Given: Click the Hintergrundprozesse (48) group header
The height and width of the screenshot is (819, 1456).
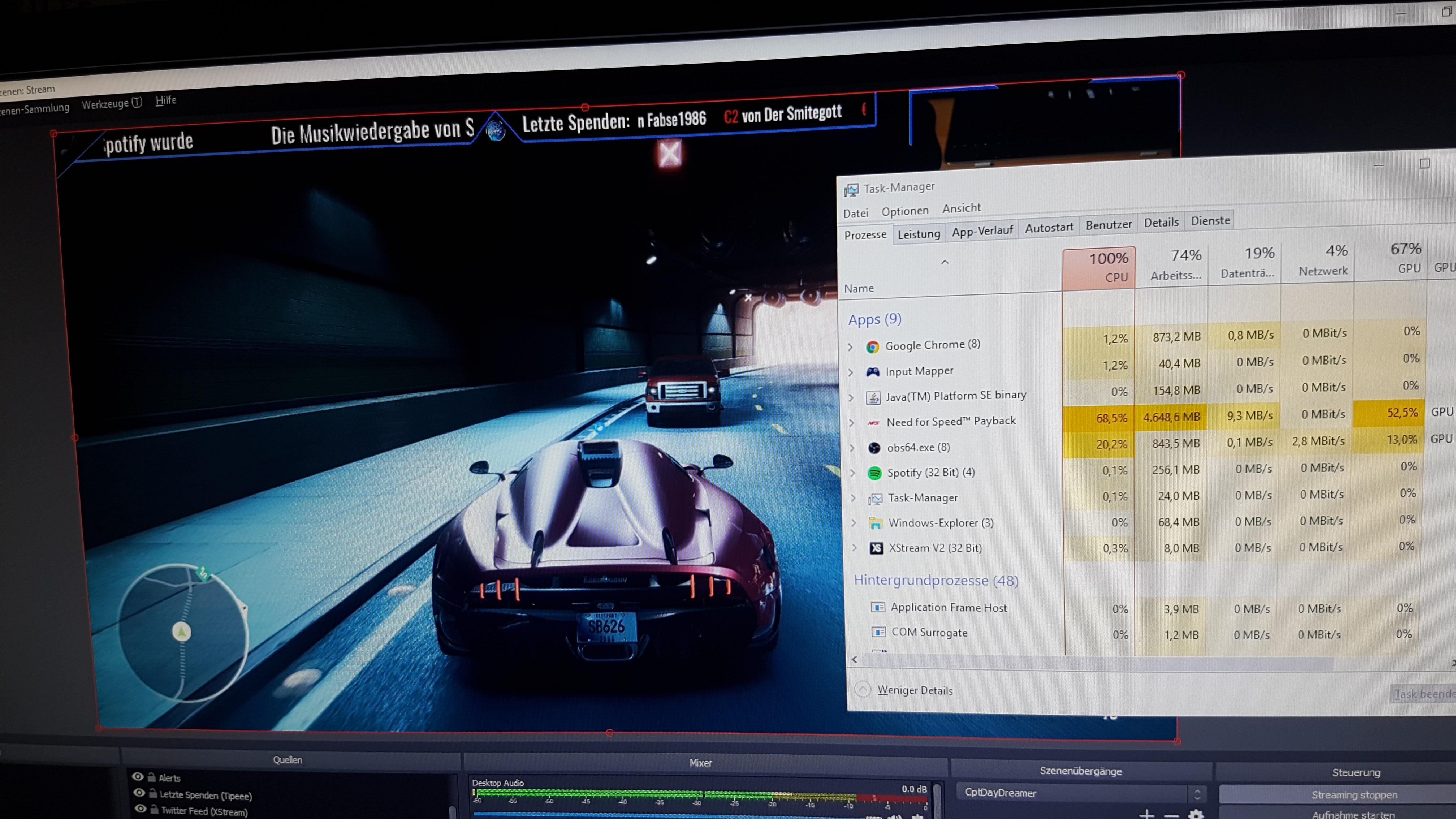Looking at the screenshot, I should tap(936, 580).
